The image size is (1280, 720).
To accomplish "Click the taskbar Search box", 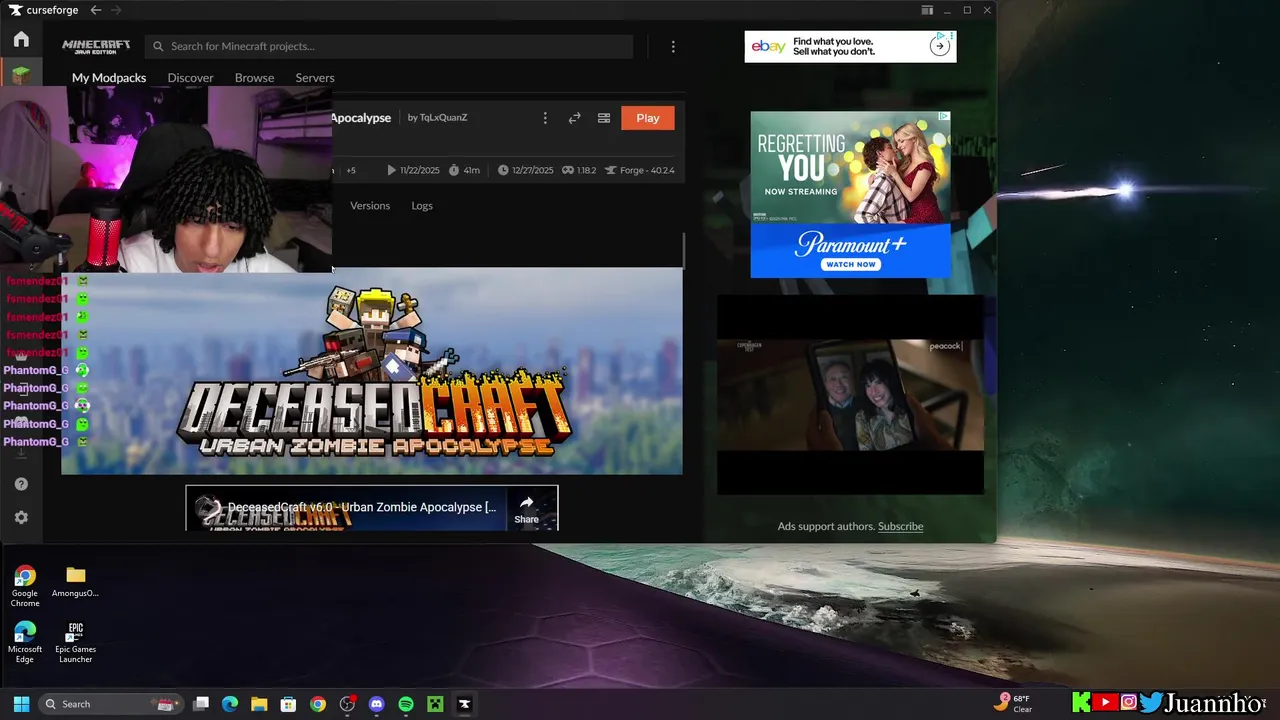I will click(110, 704).
